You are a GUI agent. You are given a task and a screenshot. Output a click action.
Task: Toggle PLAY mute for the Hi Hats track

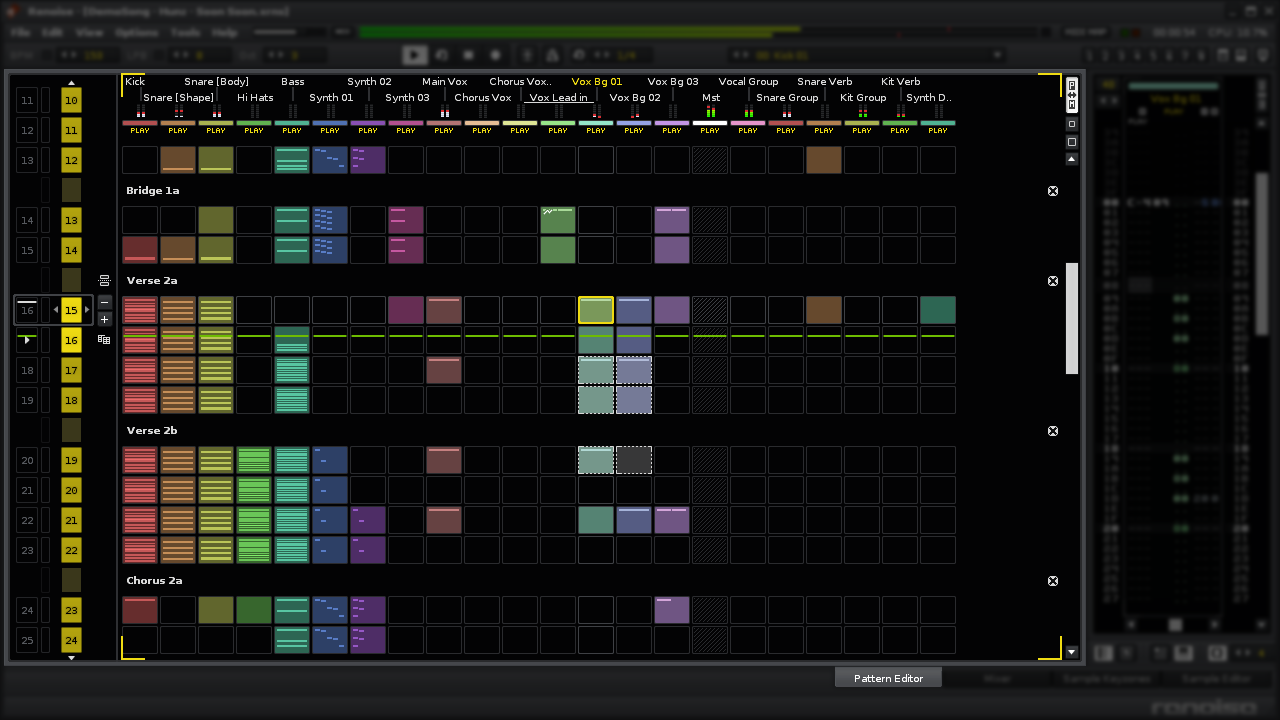[x=254, y=130]
